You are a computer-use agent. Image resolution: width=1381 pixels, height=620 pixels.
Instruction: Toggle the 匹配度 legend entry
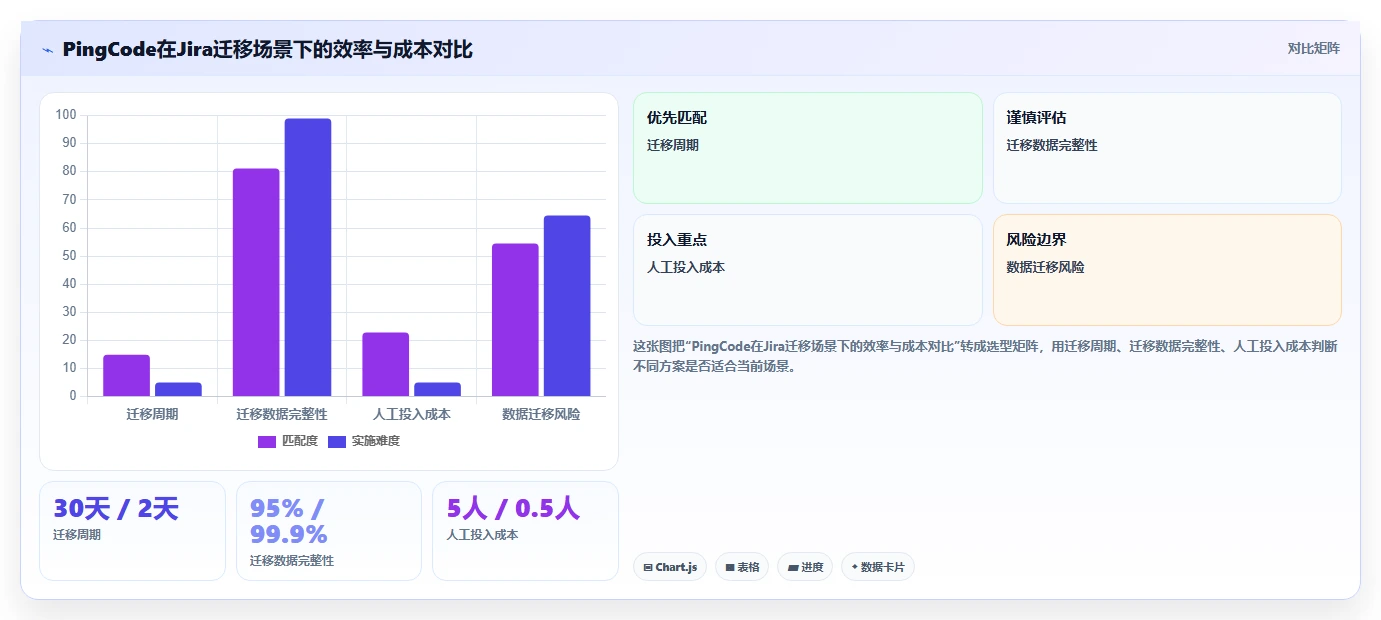[x=287, y=441]
